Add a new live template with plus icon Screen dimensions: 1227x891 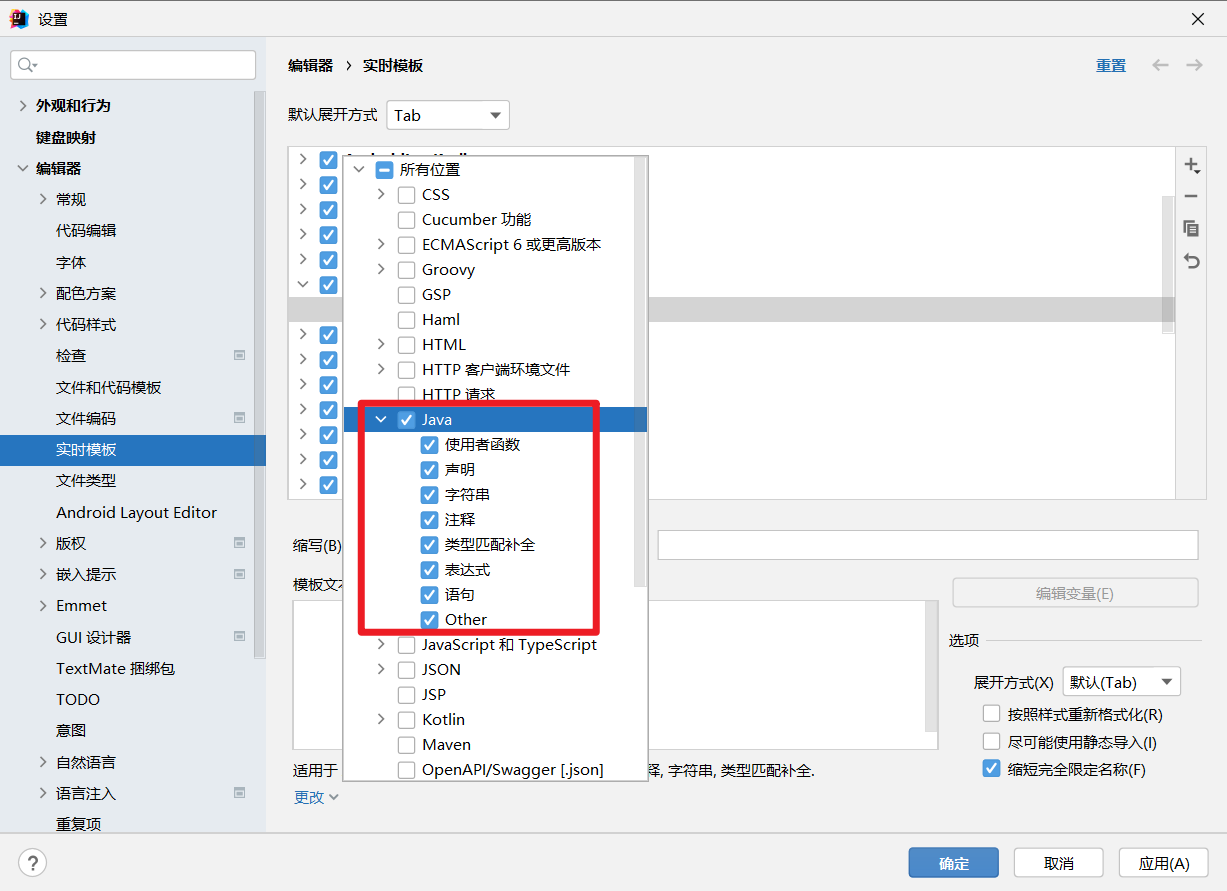1191,166
